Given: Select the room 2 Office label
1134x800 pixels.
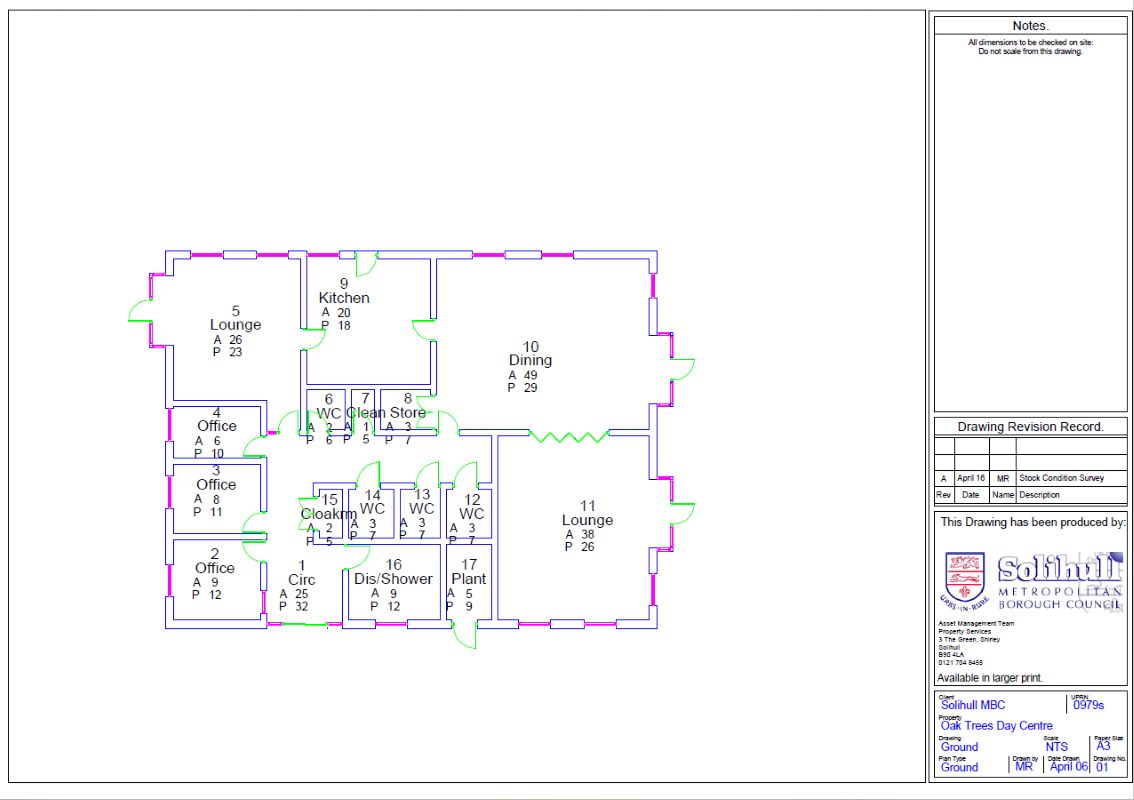Looking at the screenshot, I should point(214,561).
